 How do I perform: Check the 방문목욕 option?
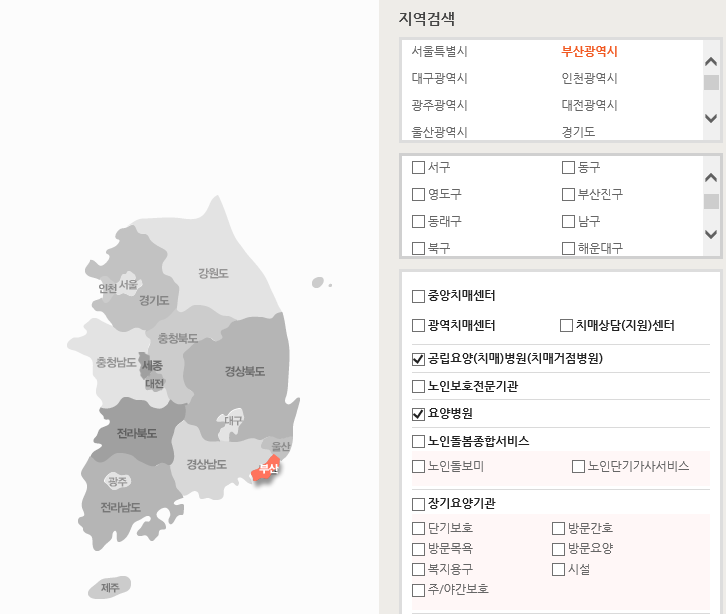click(418, 549)
